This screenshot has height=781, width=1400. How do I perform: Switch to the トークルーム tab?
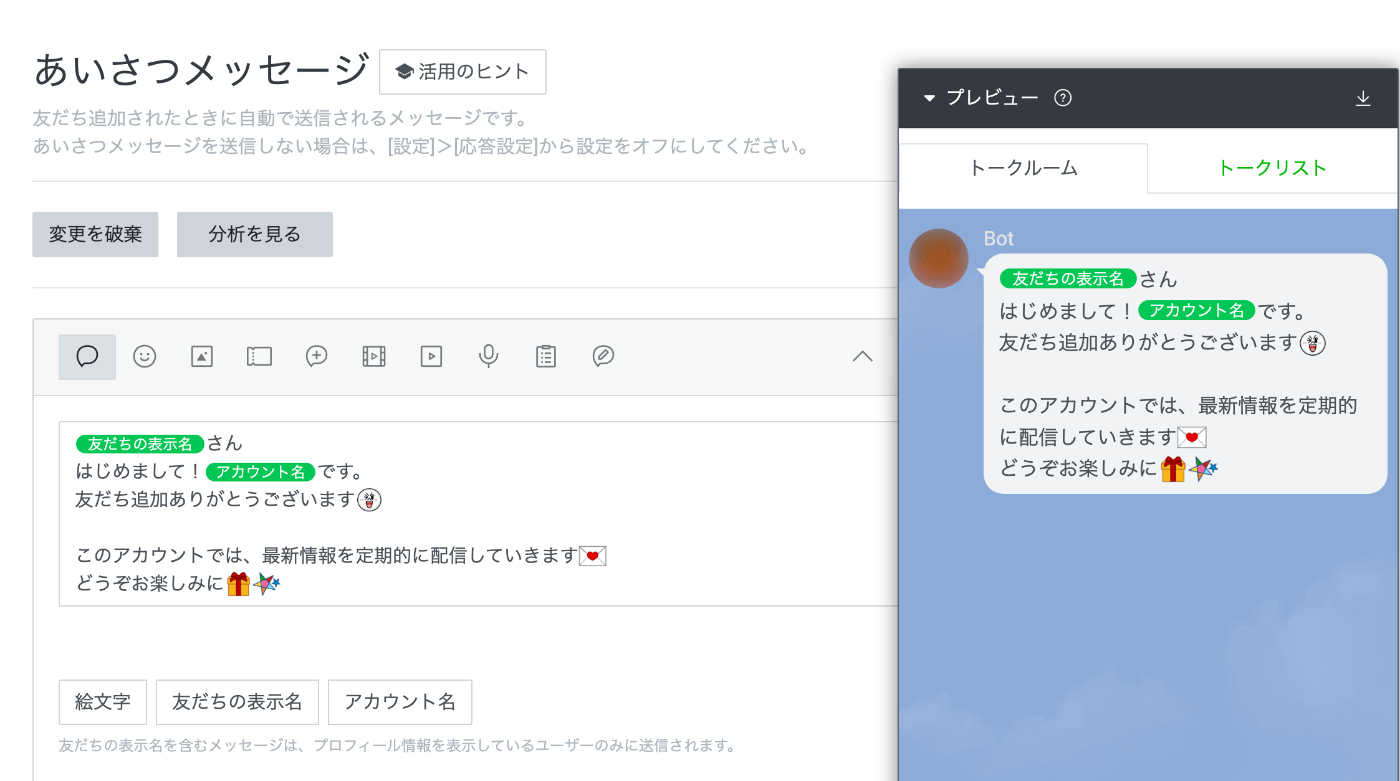click(x=1023, y=168)
